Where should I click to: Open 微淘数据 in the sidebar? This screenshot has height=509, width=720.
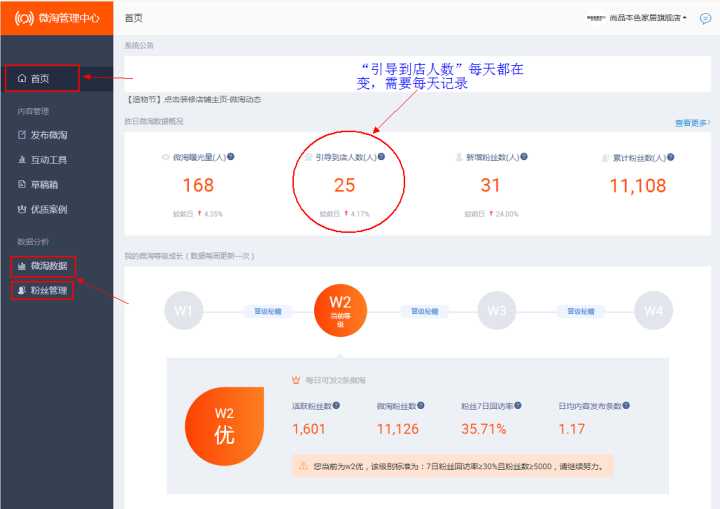(x=48, y=266)
